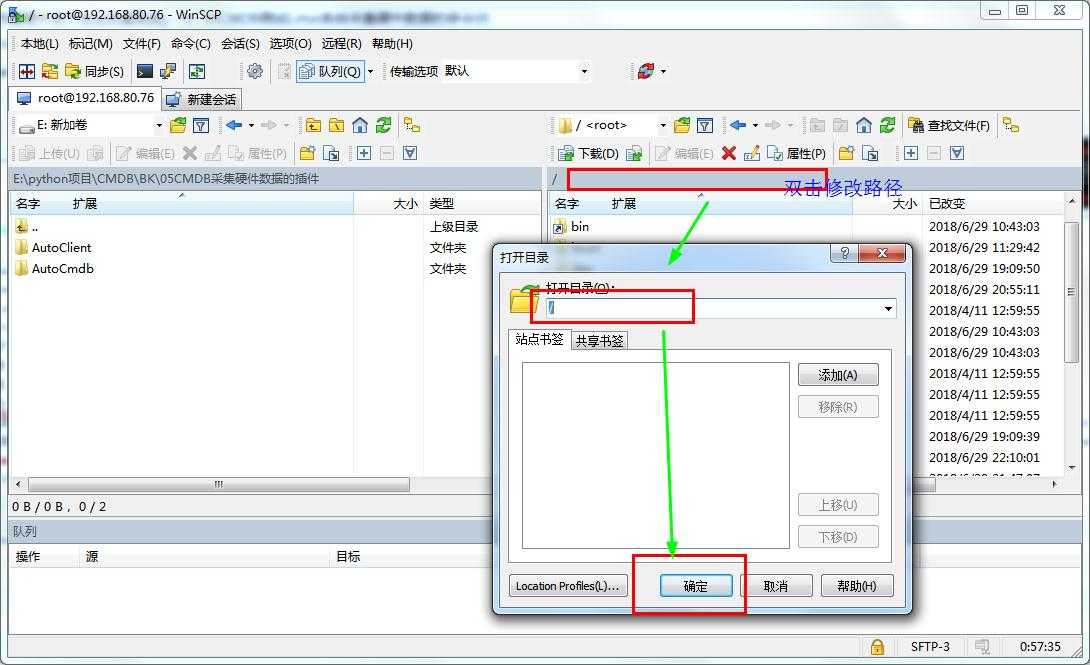Go to local home directory
Image resolution: width=1090 pixels, height=665 pixels.
point(359,125)
